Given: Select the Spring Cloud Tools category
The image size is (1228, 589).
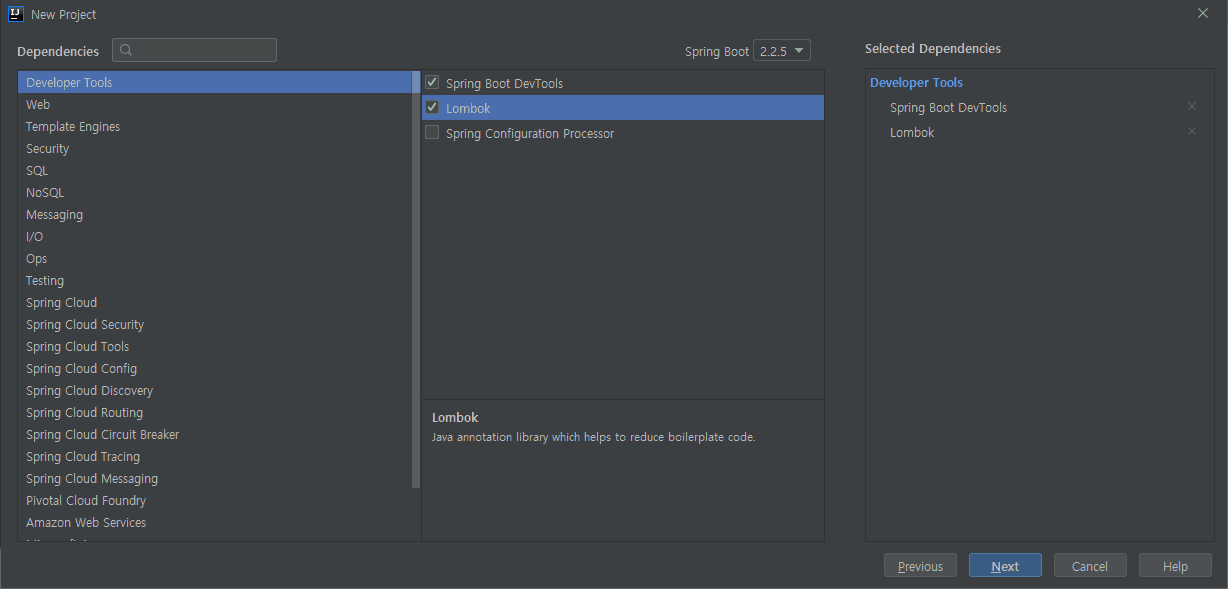Looking at the screenshot, I should 215,346.
